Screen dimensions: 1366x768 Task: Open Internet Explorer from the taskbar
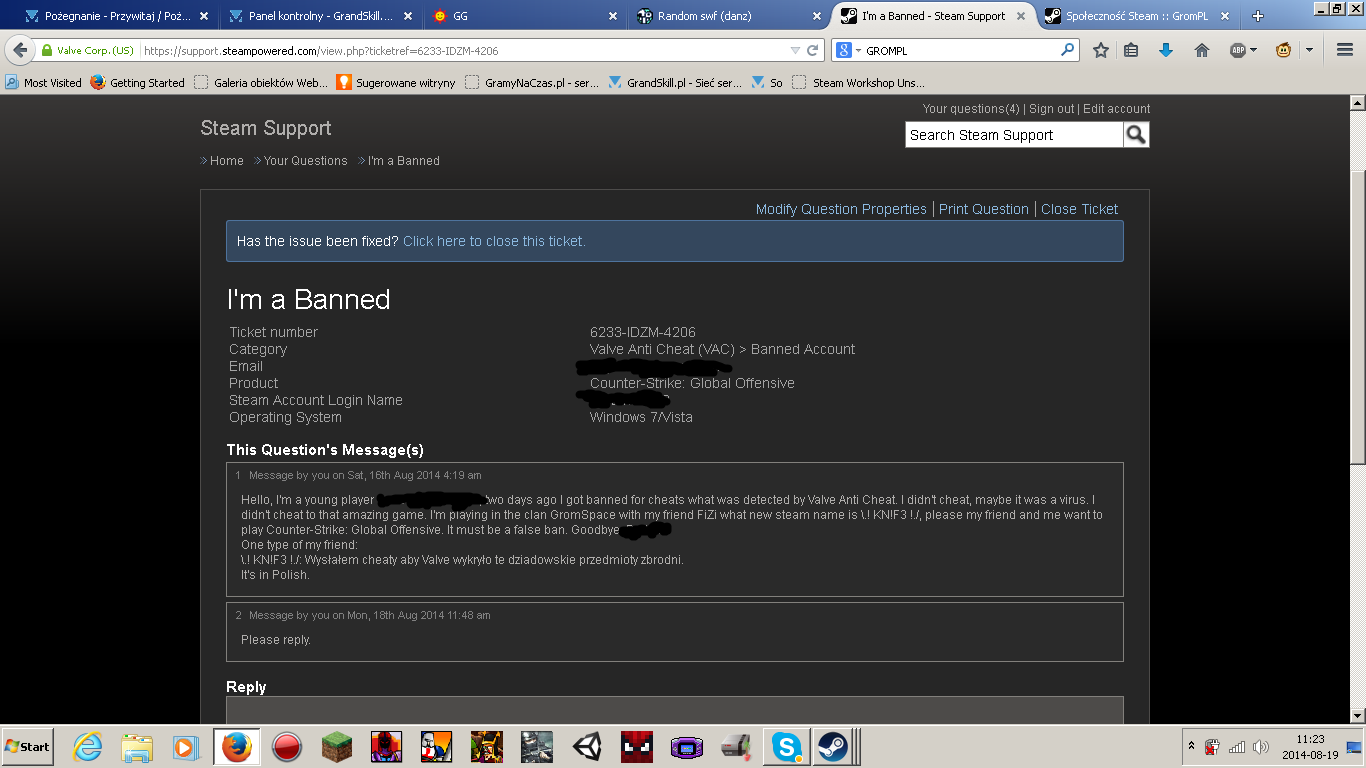pos(88,746)
